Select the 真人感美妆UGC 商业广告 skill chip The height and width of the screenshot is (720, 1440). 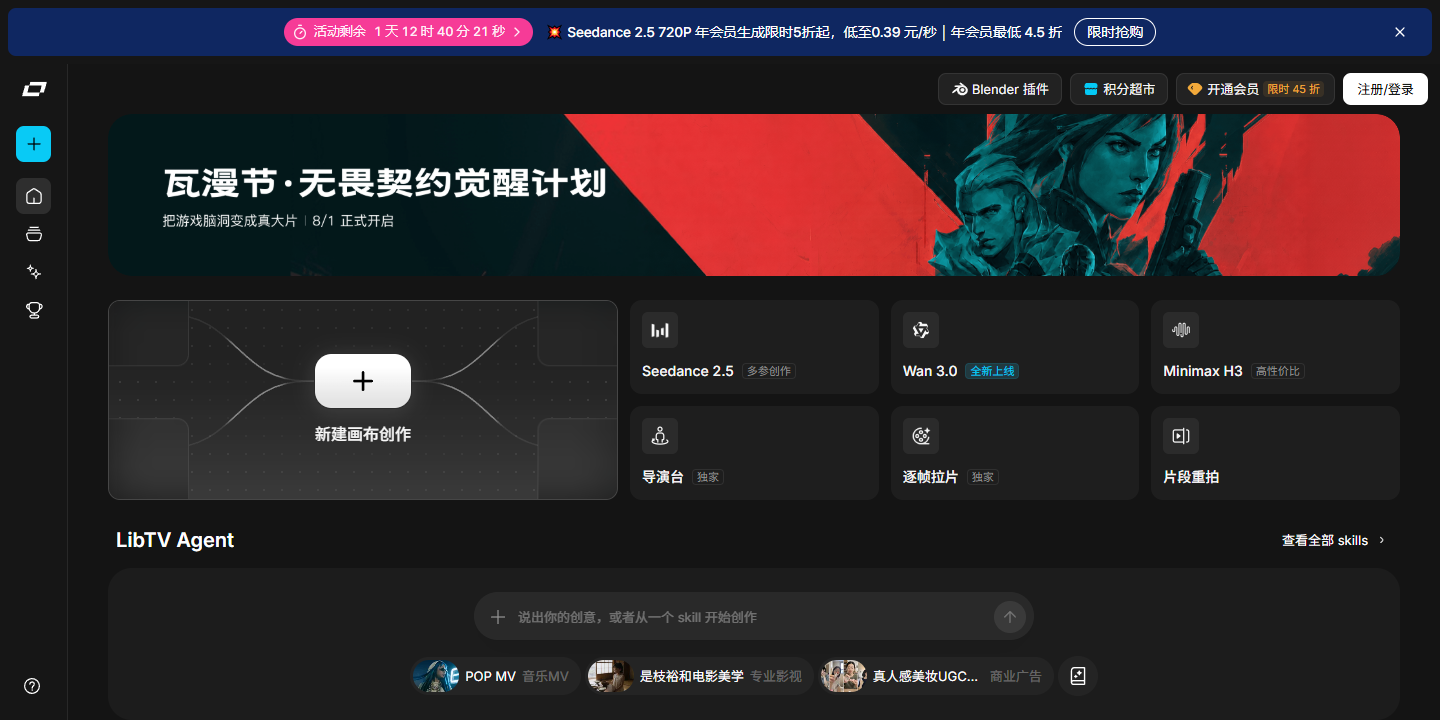click(935, 676)
